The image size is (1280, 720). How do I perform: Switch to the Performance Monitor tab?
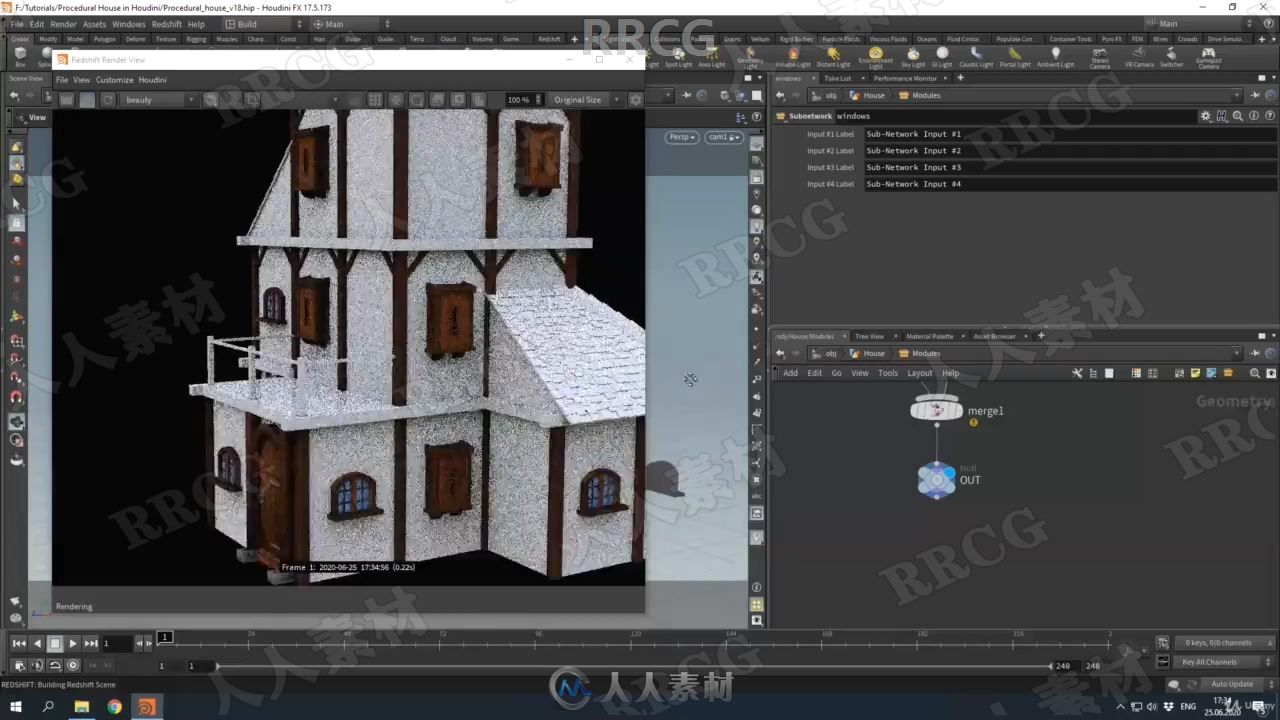[x=905, y=78]
